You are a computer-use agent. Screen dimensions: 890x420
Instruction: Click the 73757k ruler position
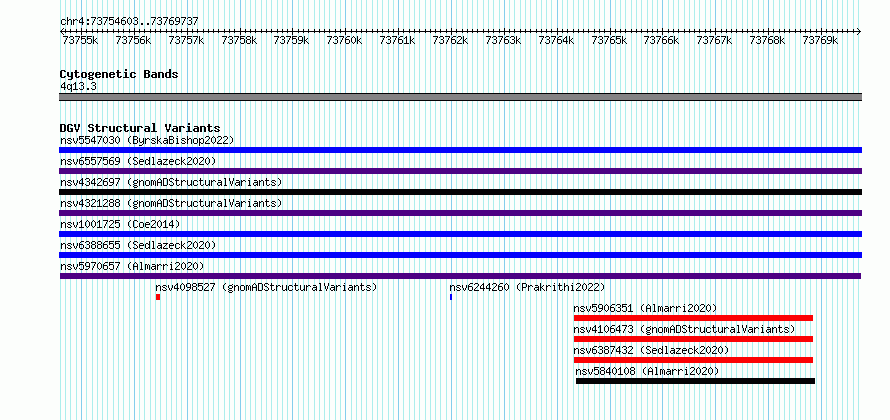point(186,40)
